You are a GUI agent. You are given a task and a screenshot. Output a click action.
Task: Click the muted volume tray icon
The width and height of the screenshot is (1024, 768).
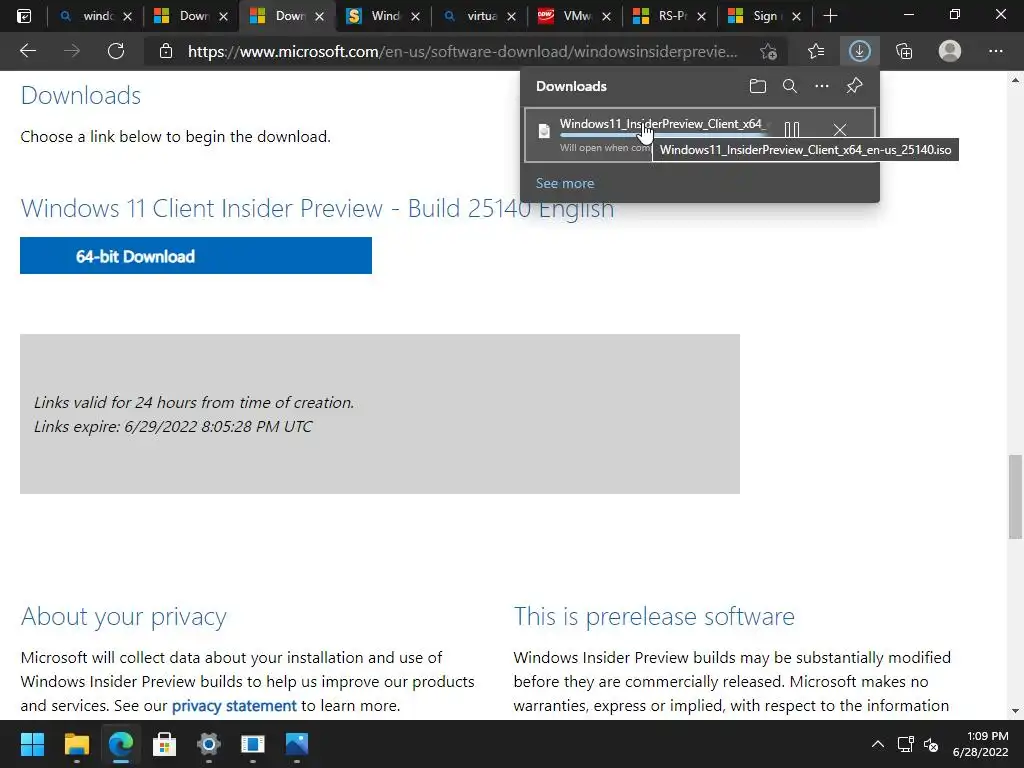931,744
